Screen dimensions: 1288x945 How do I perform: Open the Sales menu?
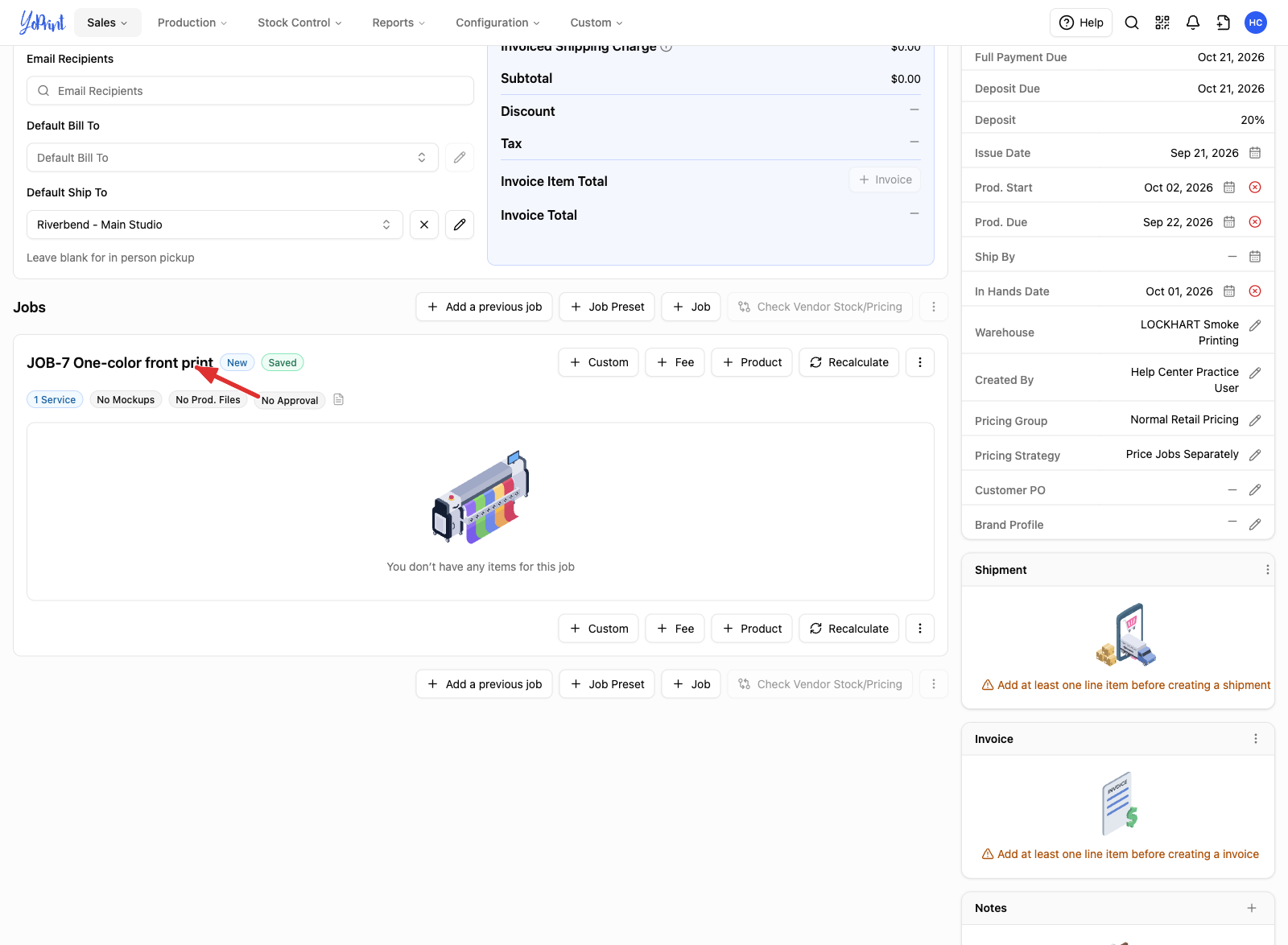108,23
